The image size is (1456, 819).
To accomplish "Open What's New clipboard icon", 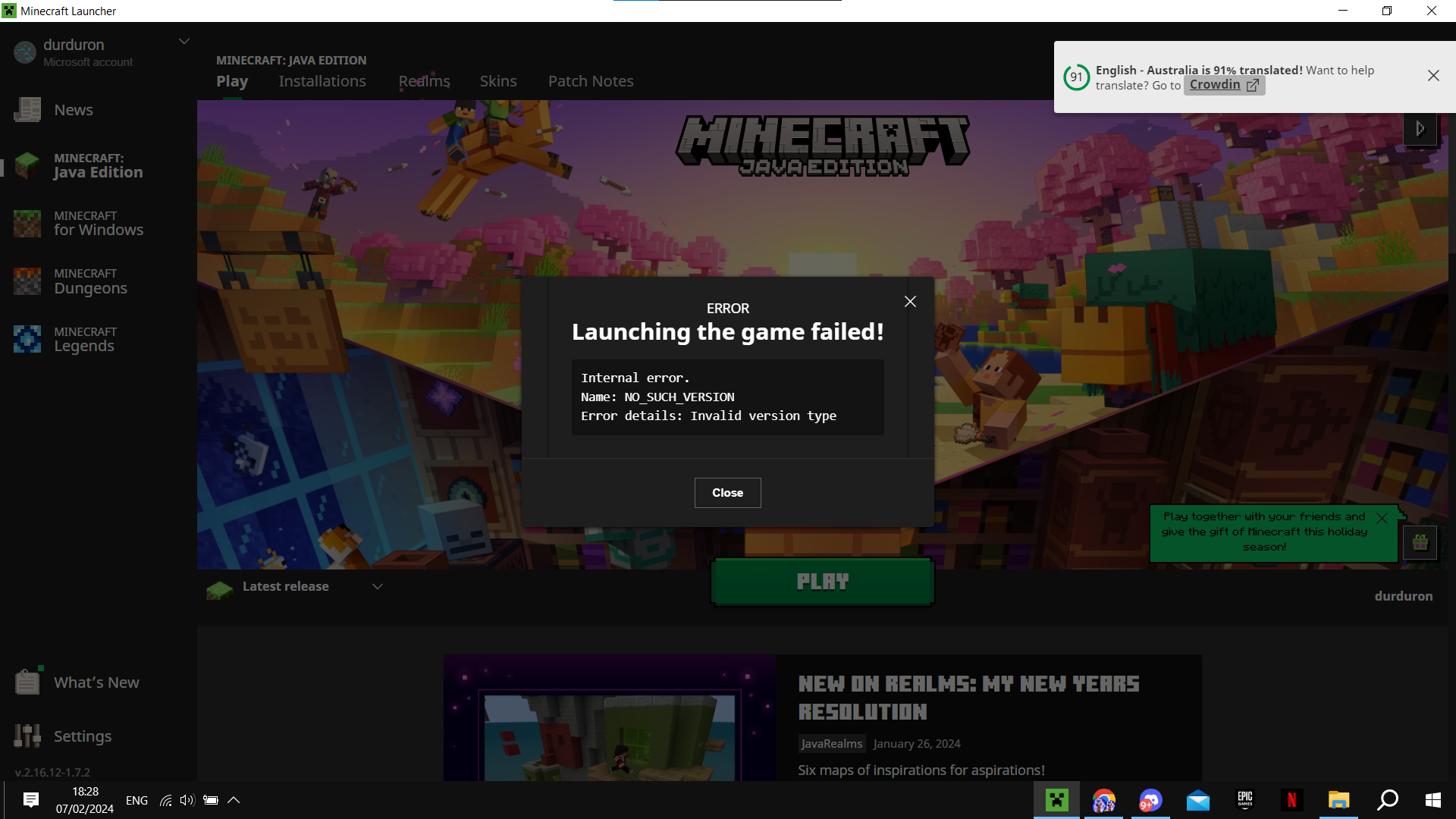I will point(27,682).
